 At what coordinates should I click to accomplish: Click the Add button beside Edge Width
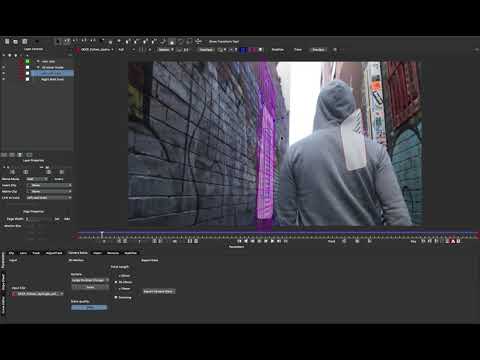click(67, 219)
